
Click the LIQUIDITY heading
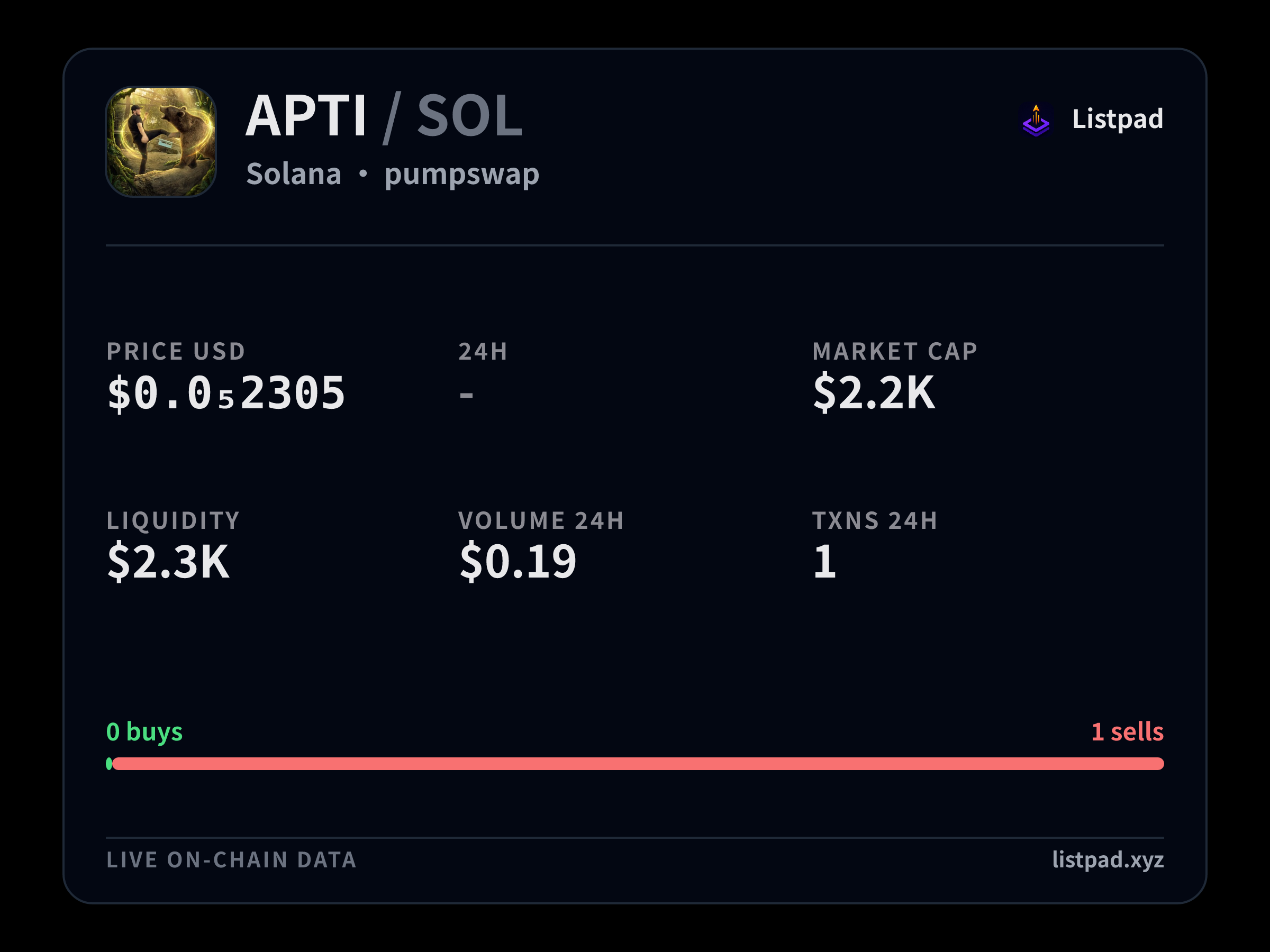(174, 520)
